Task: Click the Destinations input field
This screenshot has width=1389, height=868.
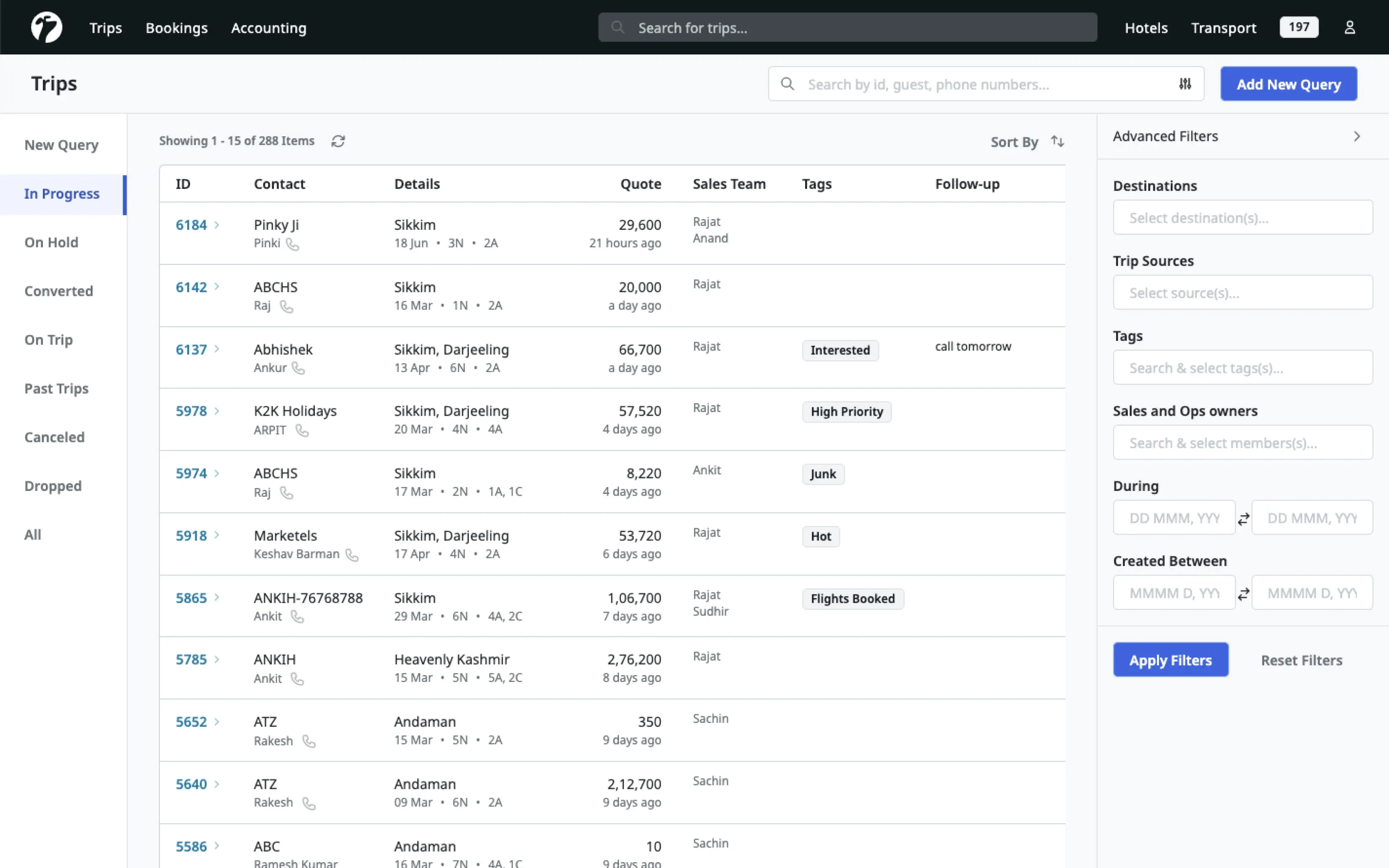Action: [1243, 217]
